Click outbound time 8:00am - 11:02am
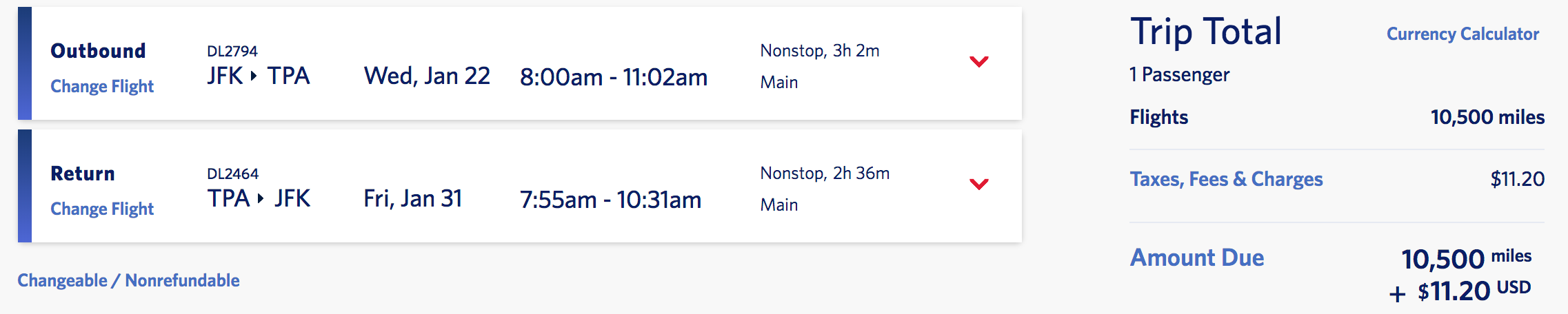1568x314 pixels. (613, 78)
